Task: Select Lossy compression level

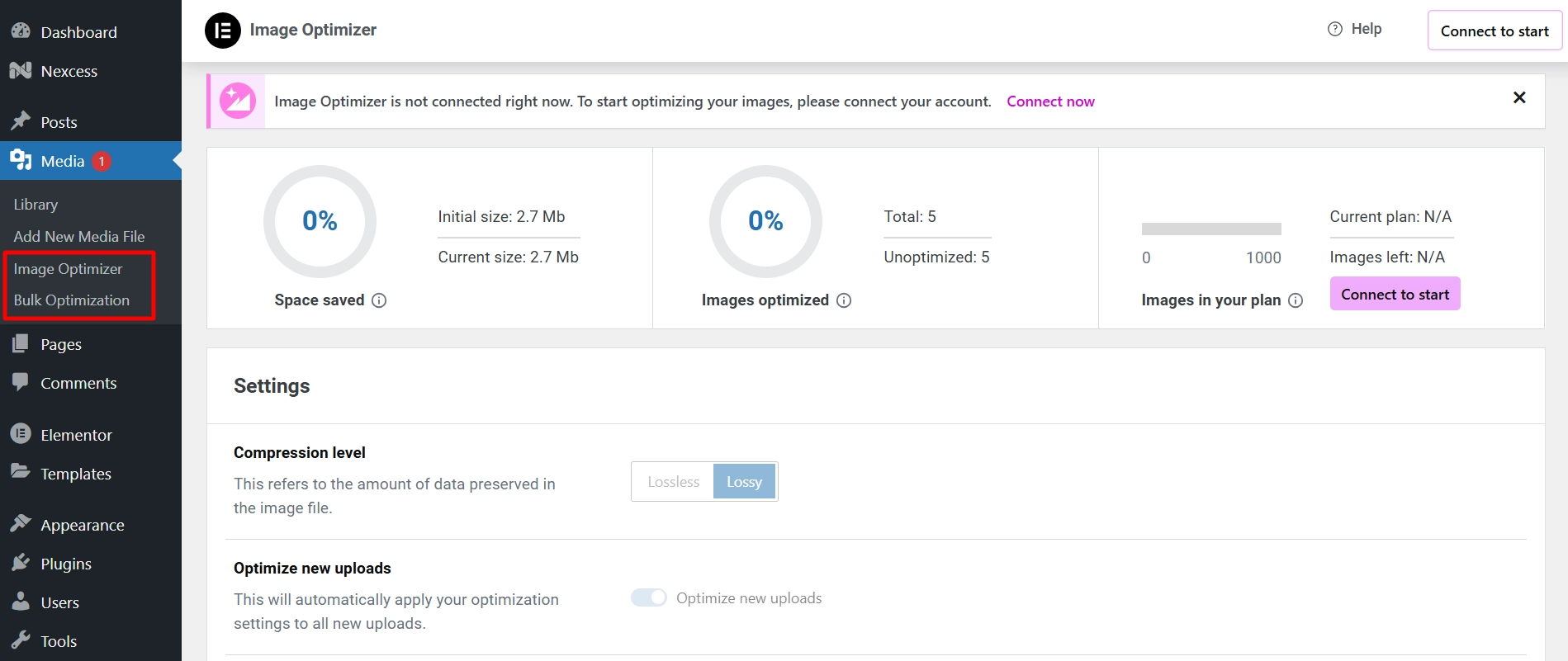Action: [x=744, y=482]
